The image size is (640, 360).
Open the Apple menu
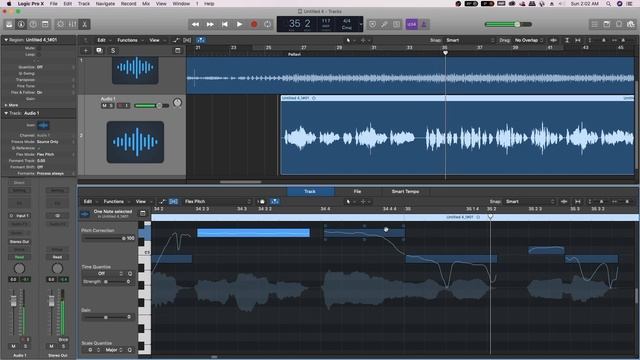9,4
